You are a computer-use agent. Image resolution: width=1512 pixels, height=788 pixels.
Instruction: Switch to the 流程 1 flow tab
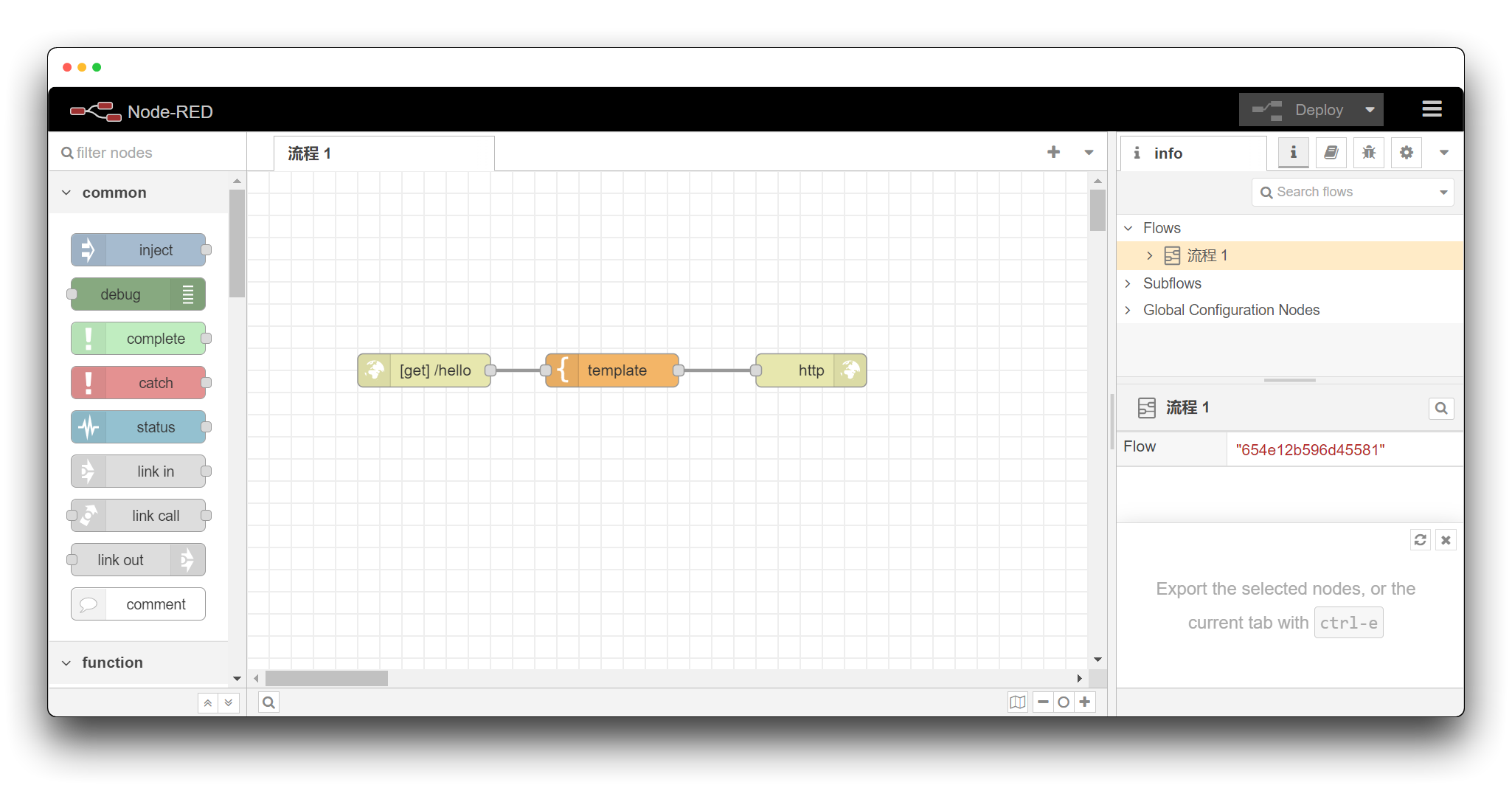click(x=384, y=153)
